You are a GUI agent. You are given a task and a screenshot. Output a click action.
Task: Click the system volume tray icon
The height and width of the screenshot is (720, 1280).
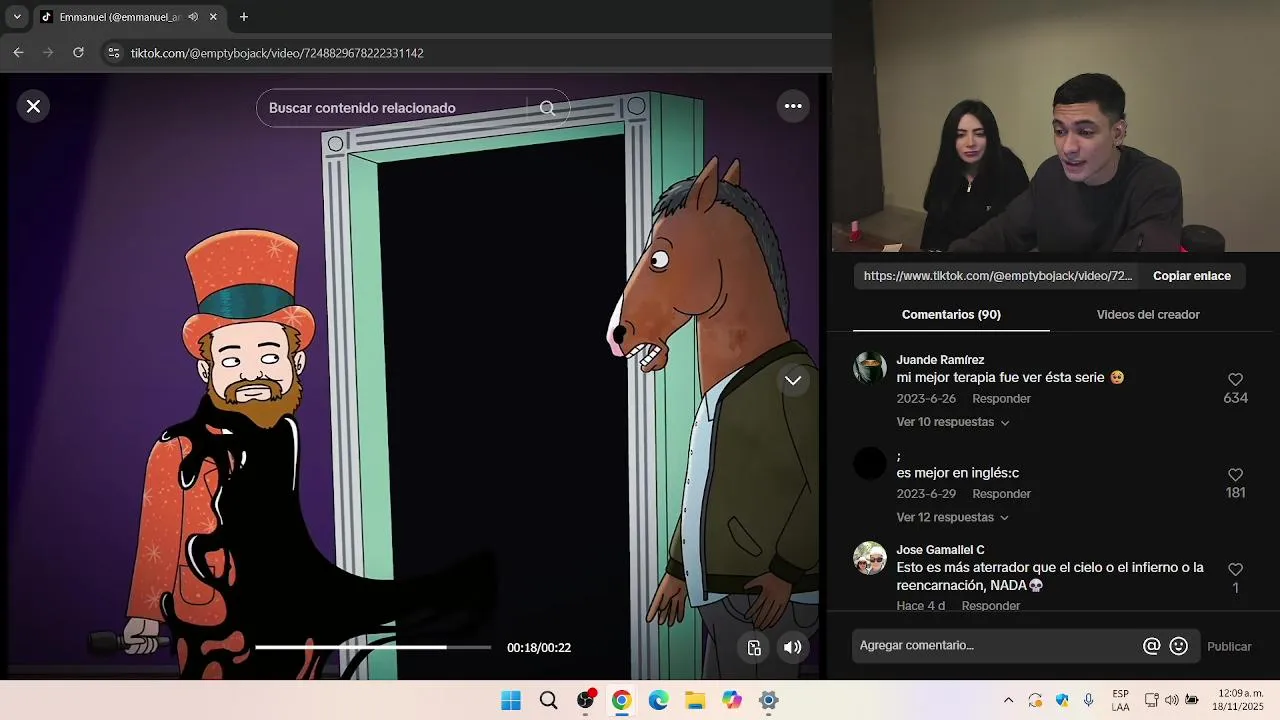pyautogui.click(x=1172, y=700)
